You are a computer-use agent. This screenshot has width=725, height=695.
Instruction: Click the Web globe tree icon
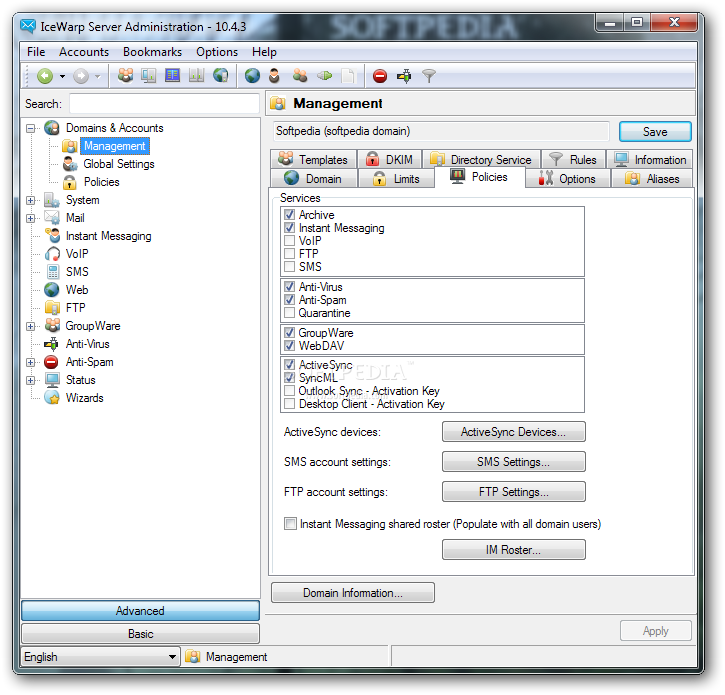[52, 290]
